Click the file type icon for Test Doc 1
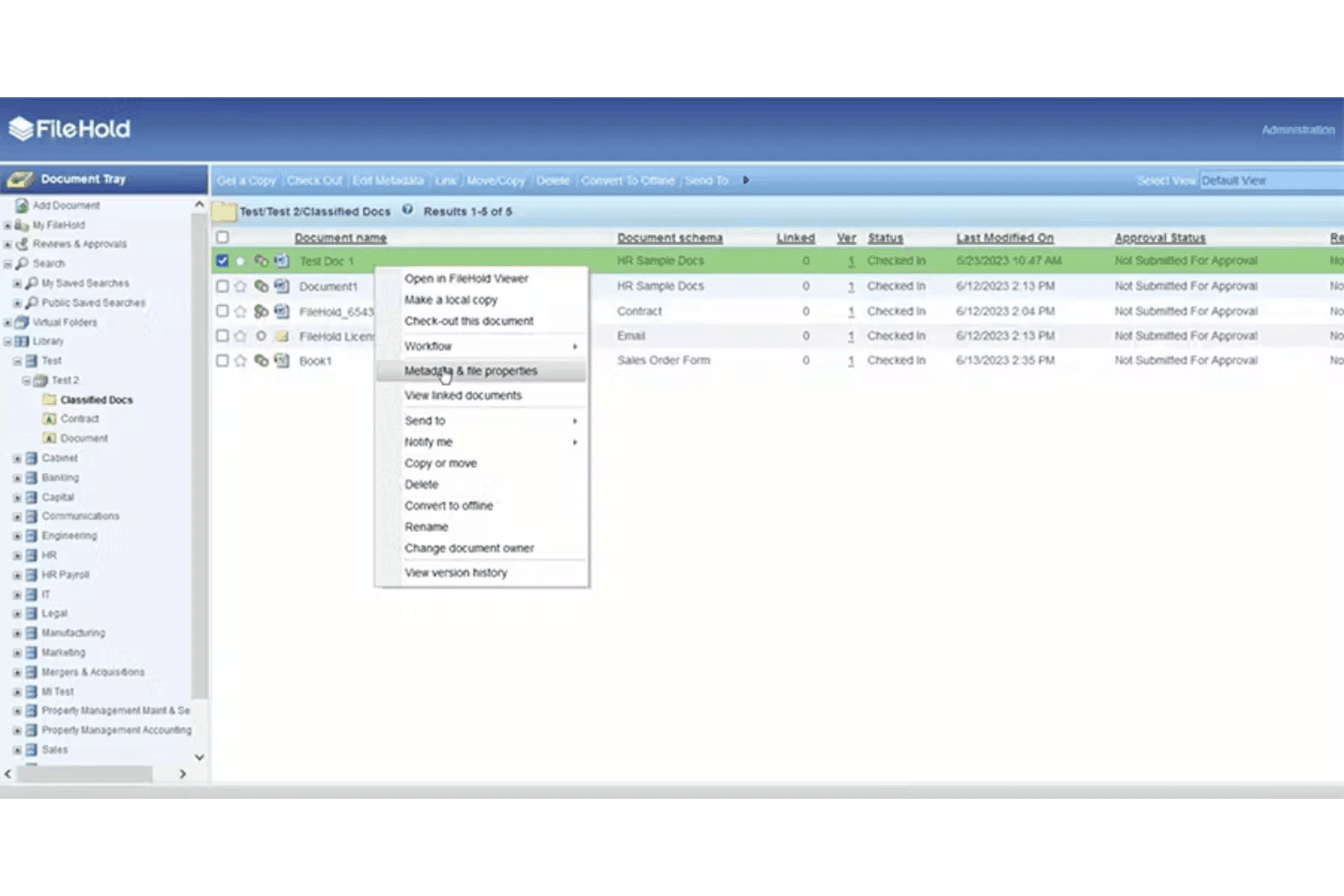The image size is (1344, 896). click(x=282, y=261)
